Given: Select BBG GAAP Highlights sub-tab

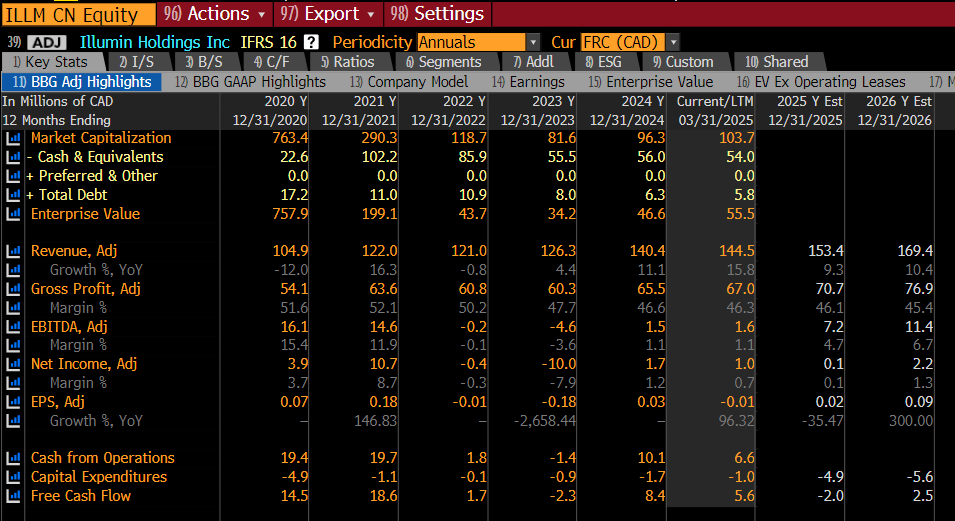Looking at the screenshot, I should tap(250, 82).
